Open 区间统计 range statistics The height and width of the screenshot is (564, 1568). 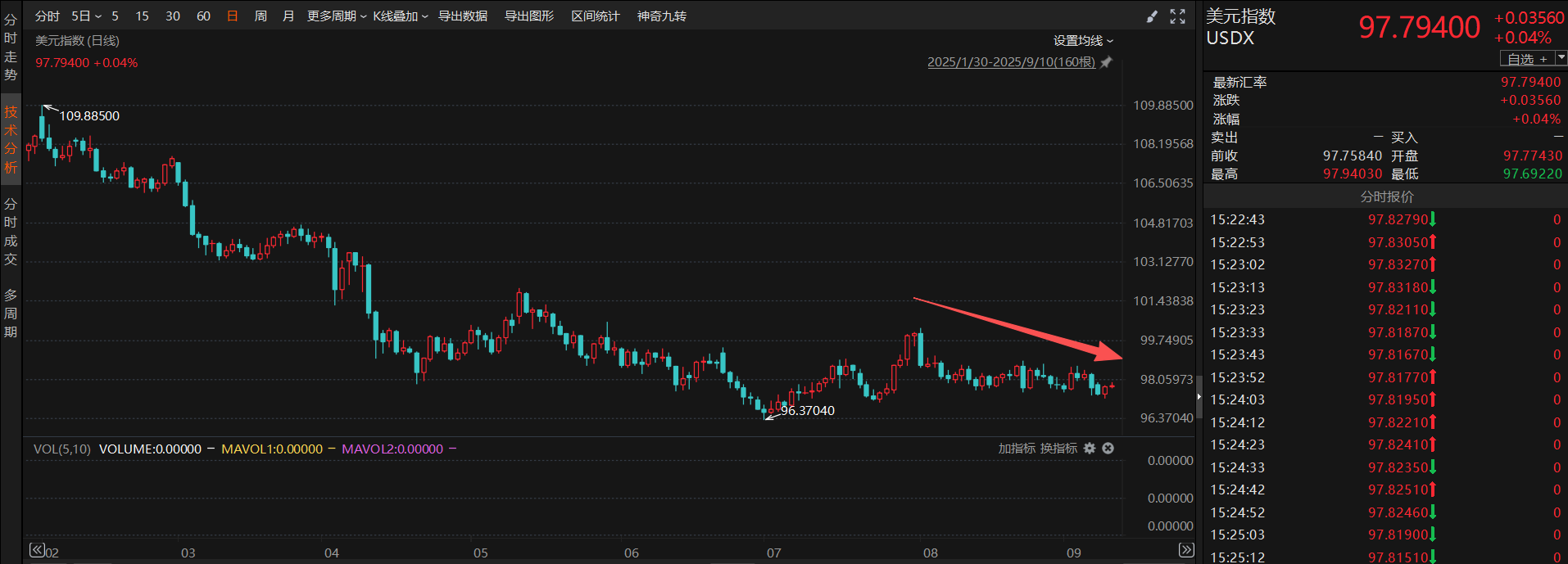tap(596, 16)
